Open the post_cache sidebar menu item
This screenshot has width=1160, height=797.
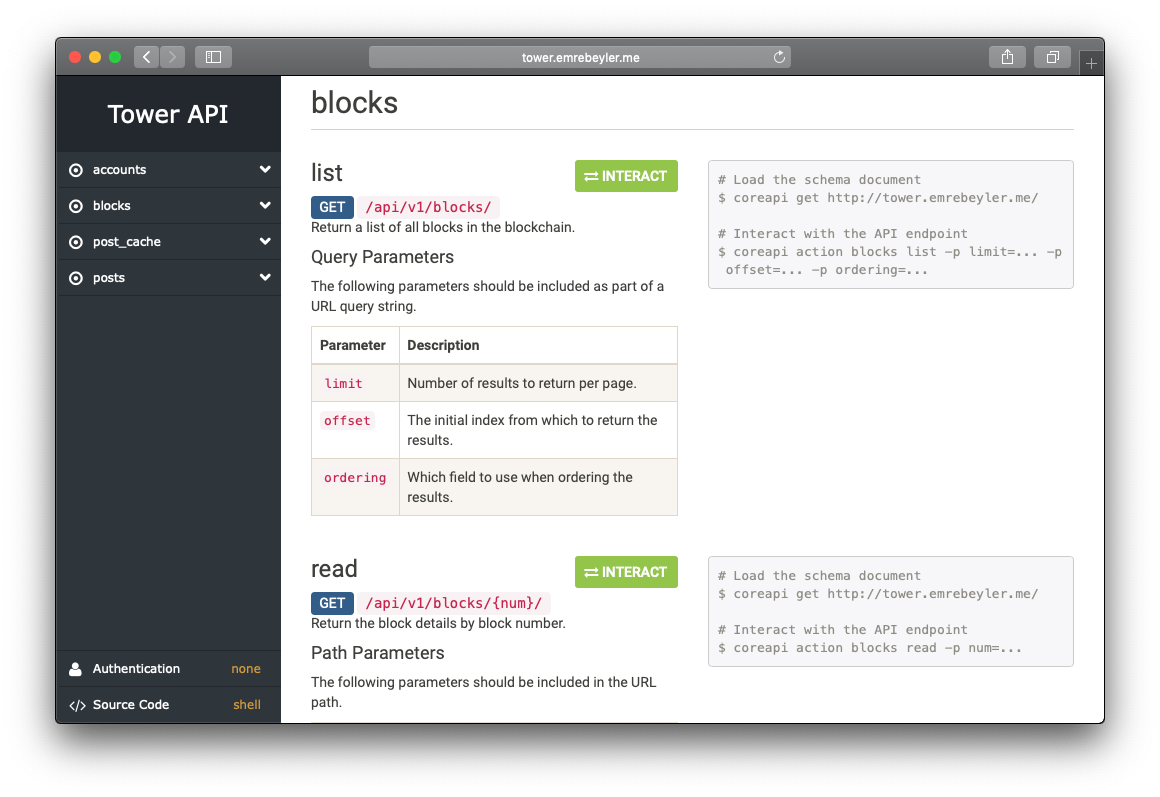point(169,241)
